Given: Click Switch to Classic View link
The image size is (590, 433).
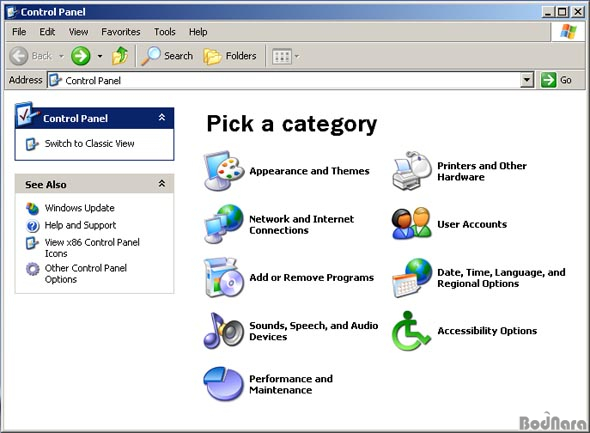Looking at the screenshot, I should click(x=90, y=144).
